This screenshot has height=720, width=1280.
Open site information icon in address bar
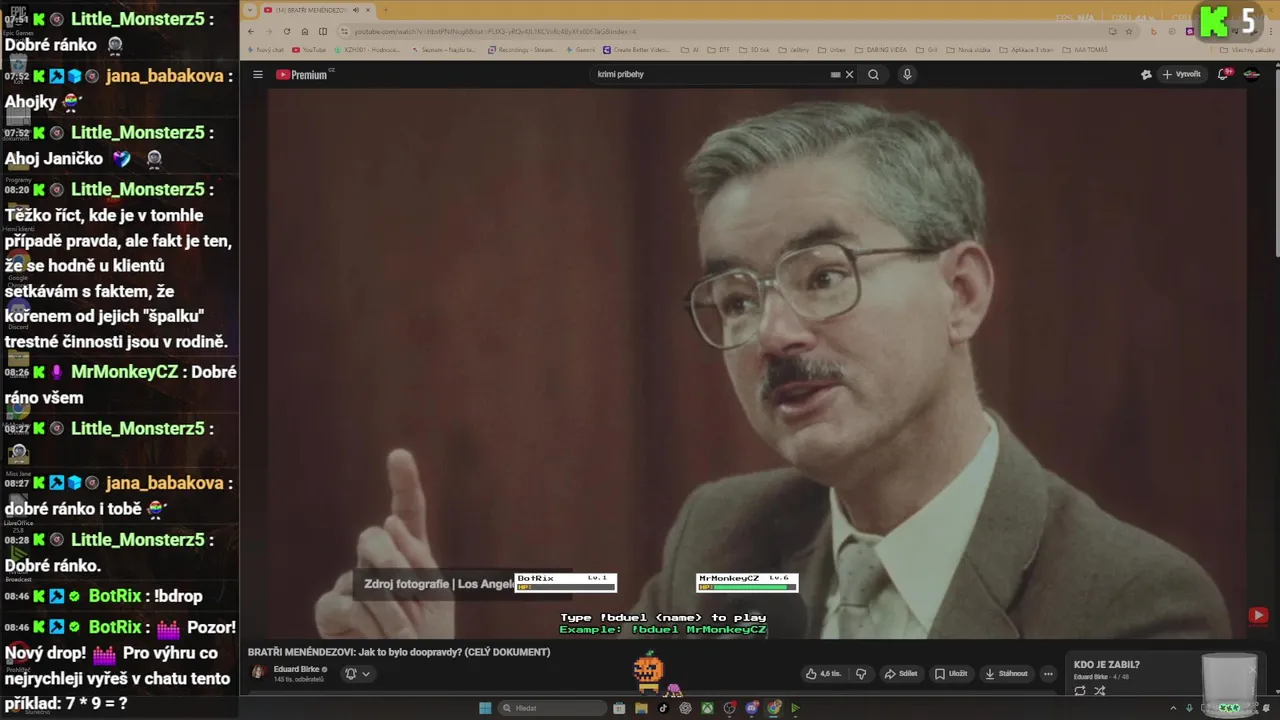tap(346, 31)
